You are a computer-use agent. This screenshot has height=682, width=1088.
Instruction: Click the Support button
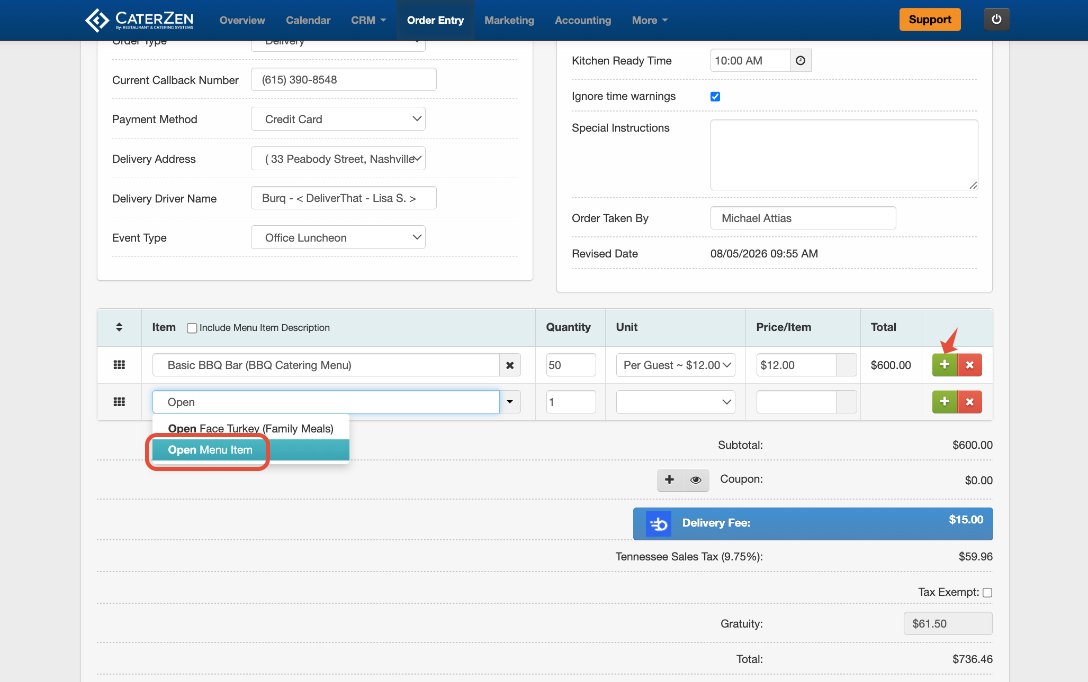(930, 19)
